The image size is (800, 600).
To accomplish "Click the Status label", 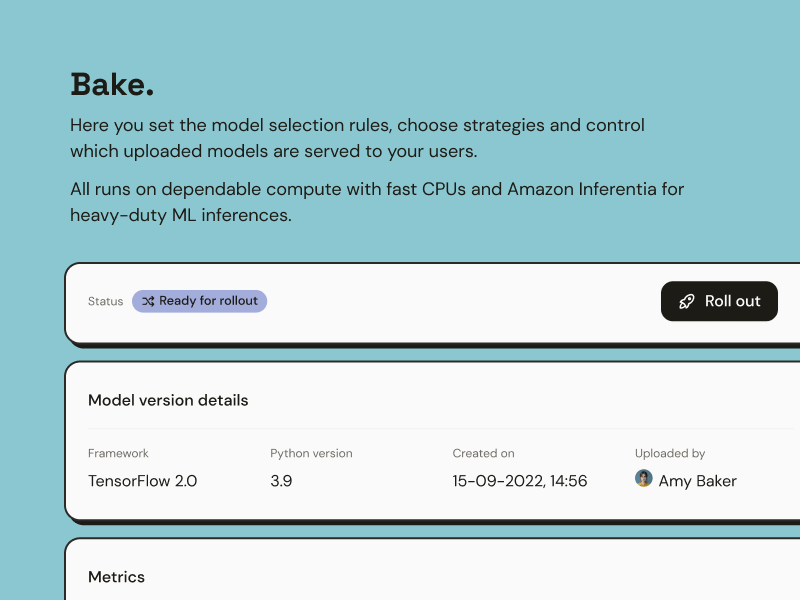I will point(106,301).
